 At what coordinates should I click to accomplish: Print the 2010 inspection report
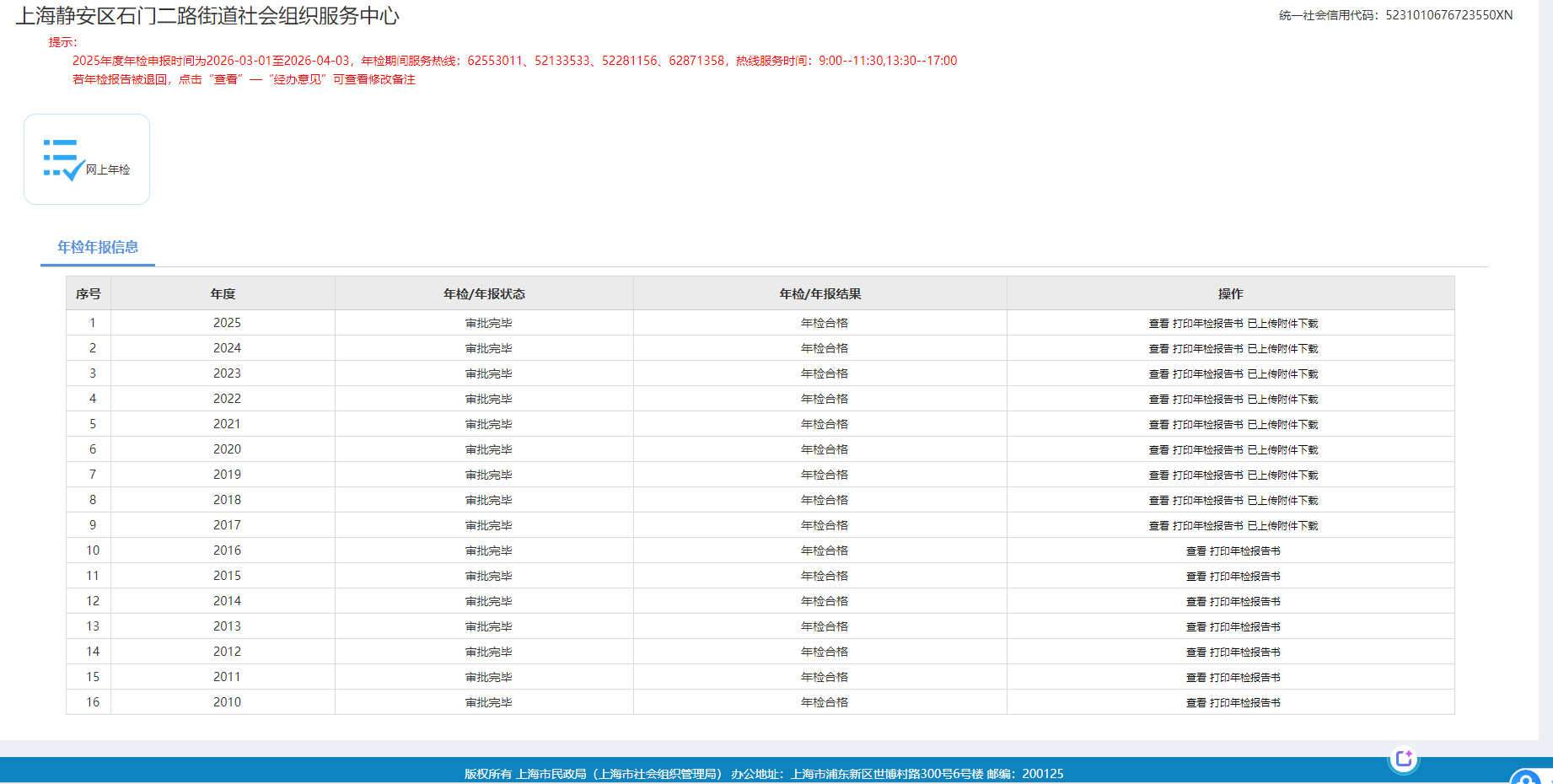[1244, 703]
